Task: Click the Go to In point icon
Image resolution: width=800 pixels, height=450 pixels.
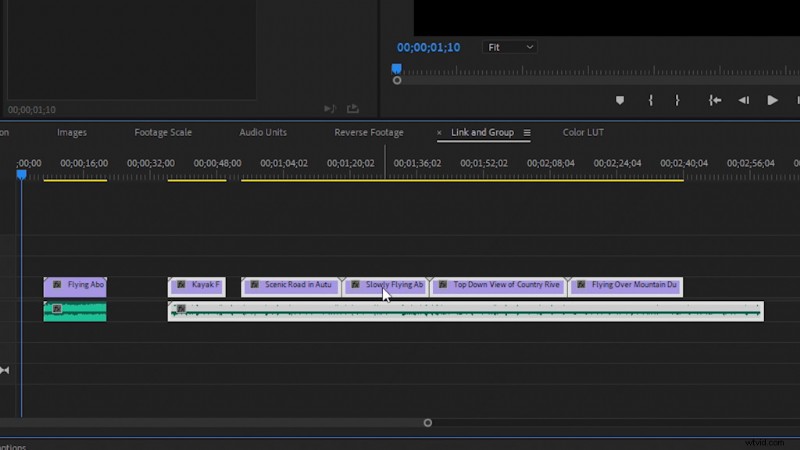Action: [x=715, y=101]
